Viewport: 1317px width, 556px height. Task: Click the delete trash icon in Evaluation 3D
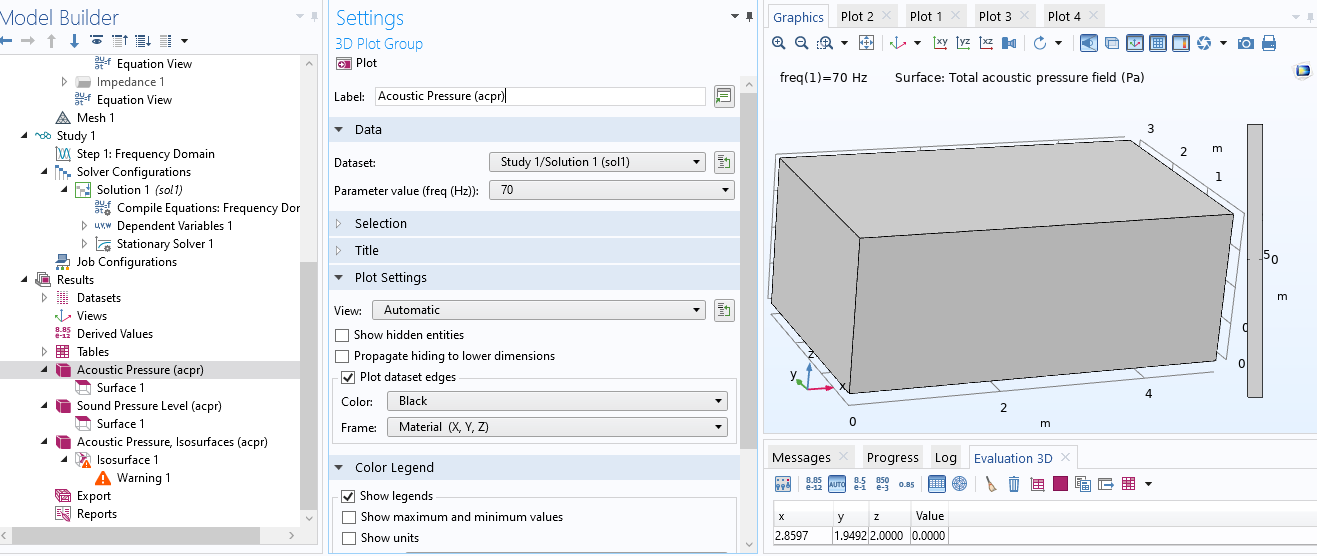pos(1013,484)
